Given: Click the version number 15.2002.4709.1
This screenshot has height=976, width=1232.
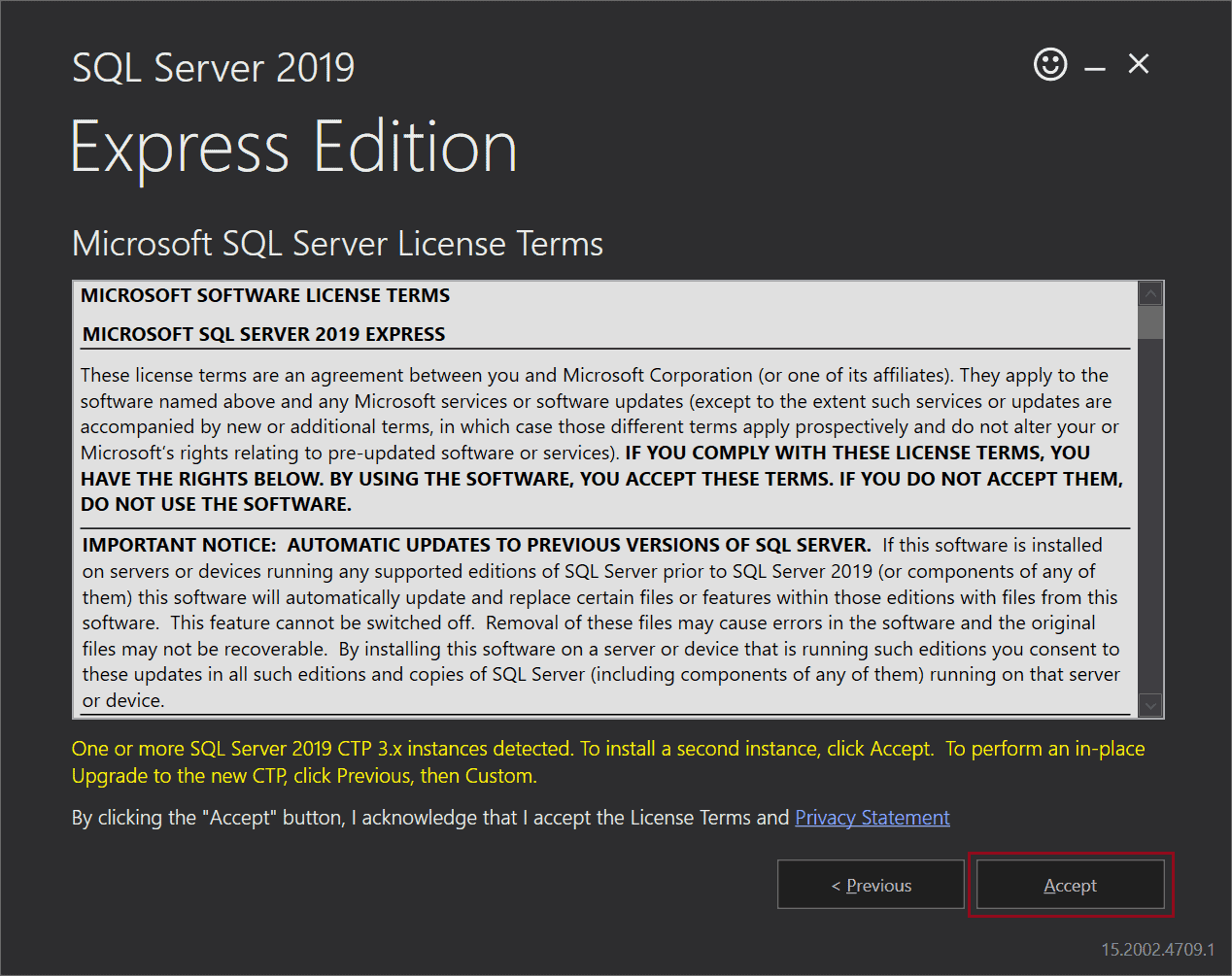Looking at the screenshot, I should click(x=1157, y=949).
